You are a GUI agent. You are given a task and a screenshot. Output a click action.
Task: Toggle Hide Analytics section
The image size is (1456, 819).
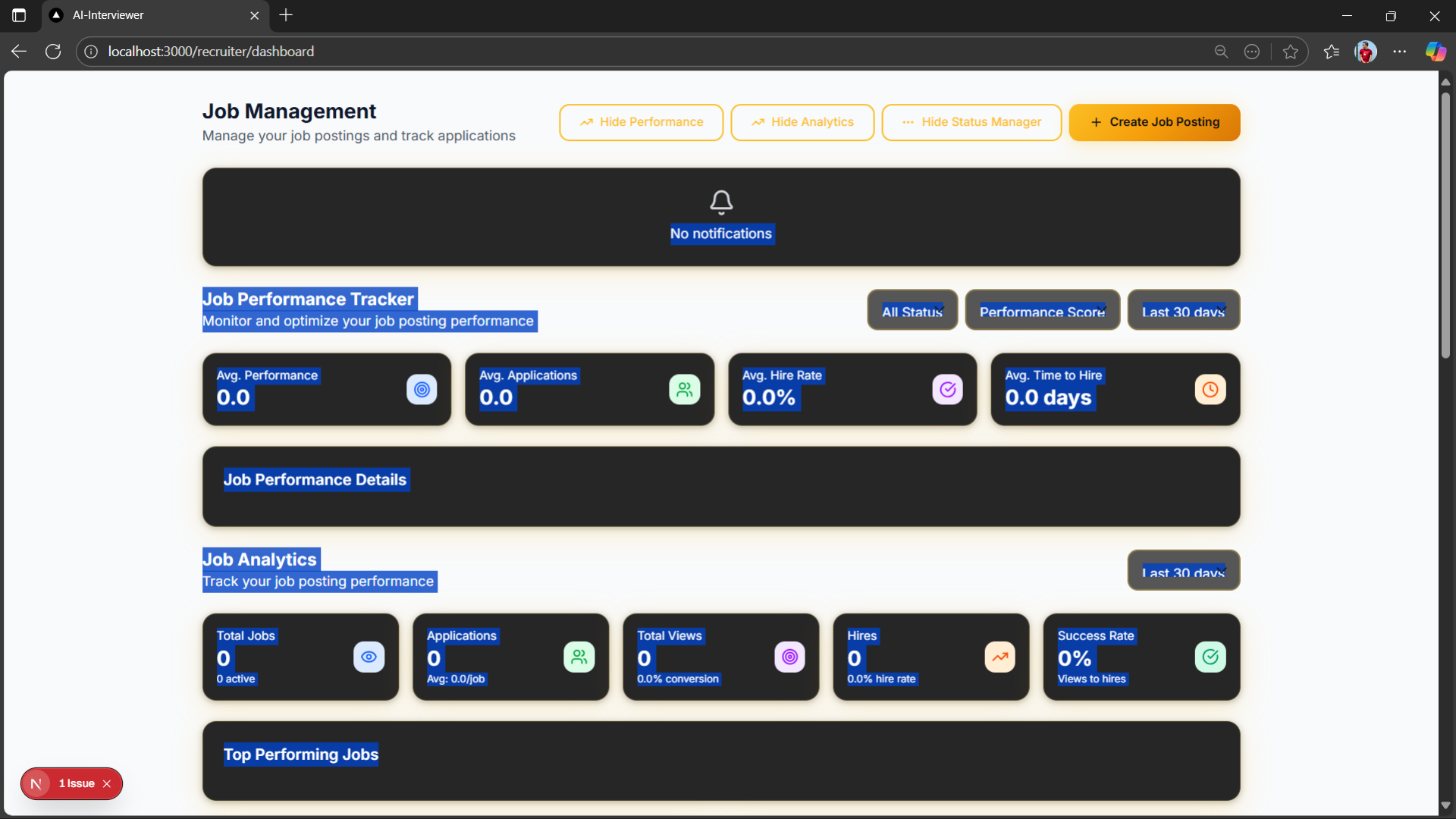[802, 122]
